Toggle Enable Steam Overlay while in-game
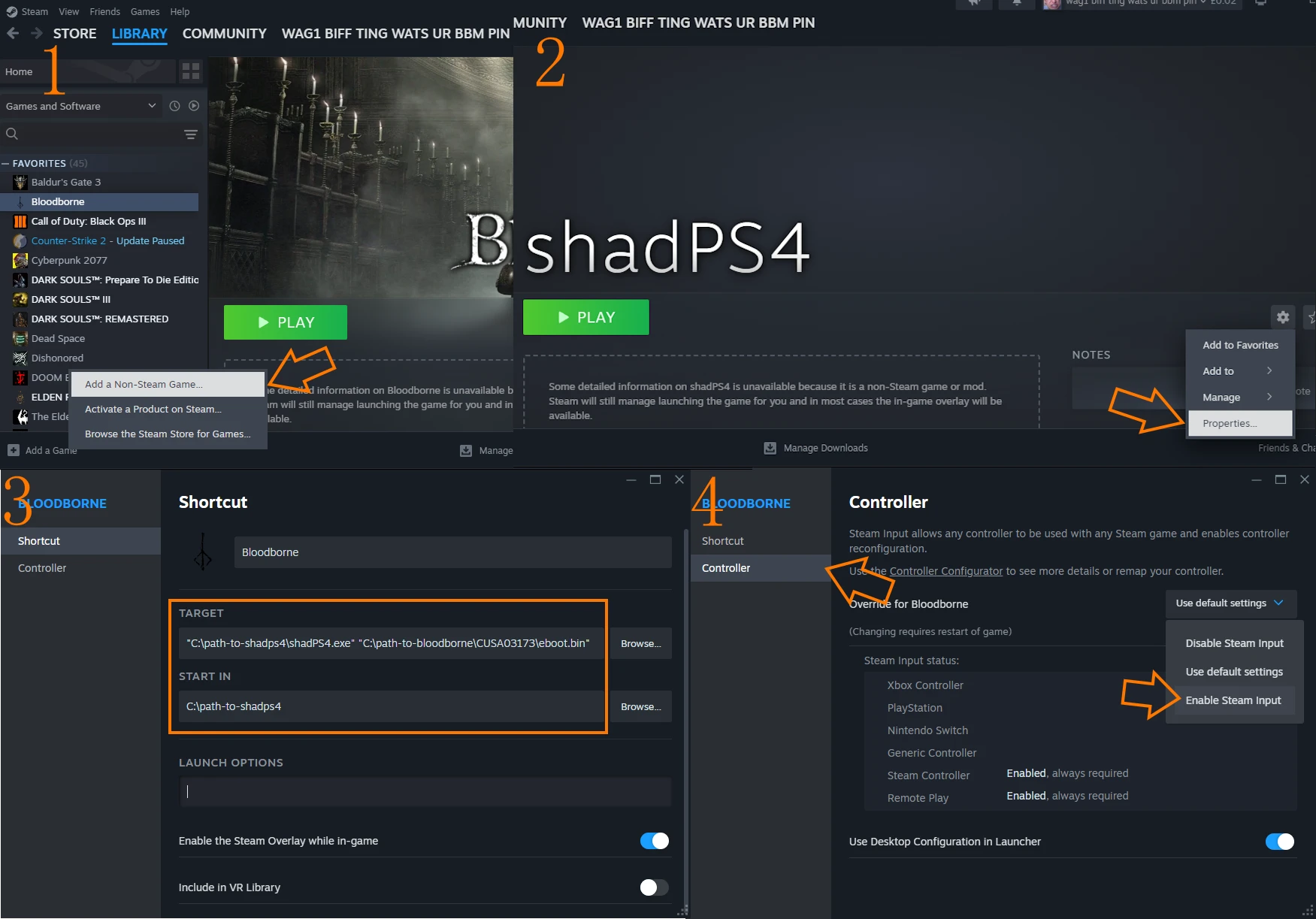Screen dimensions: 1316x919 654,841
